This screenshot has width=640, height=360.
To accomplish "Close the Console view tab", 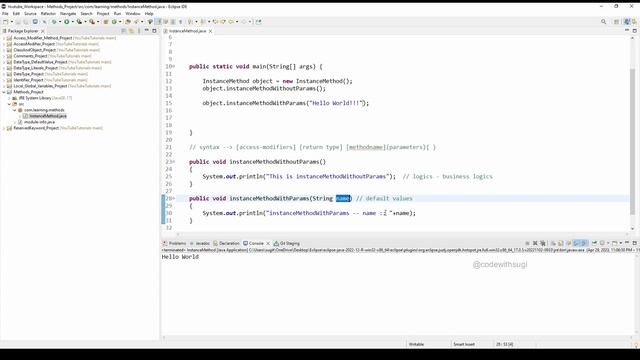I will (268, 243).
